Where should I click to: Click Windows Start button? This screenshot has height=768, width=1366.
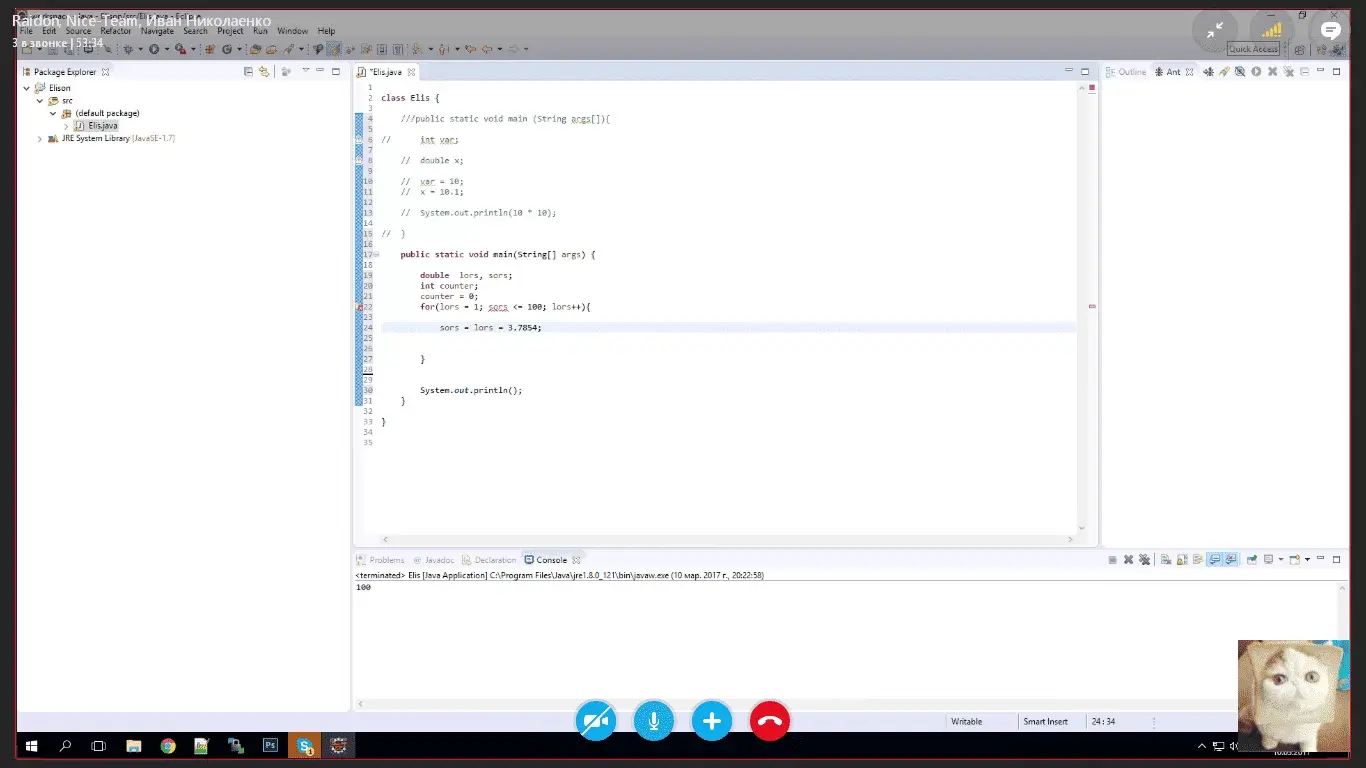click(31, 746)
